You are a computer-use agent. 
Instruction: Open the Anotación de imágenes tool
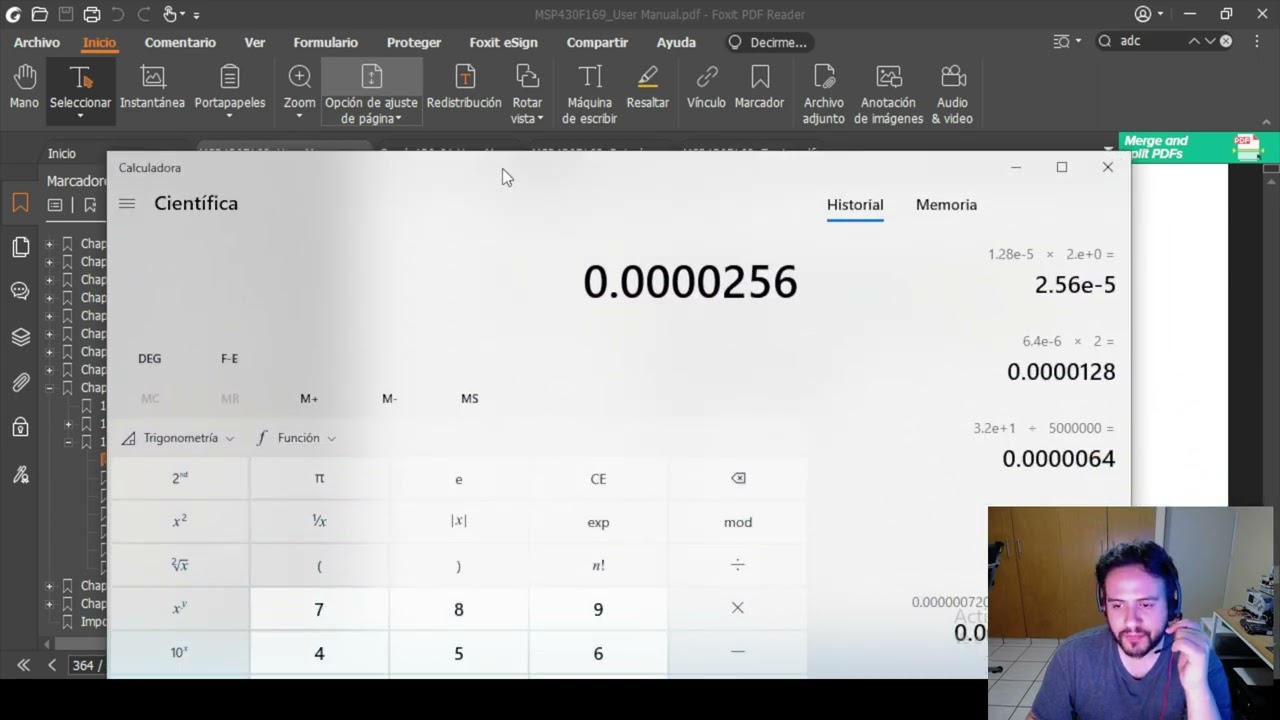click(x=888, y=95)
